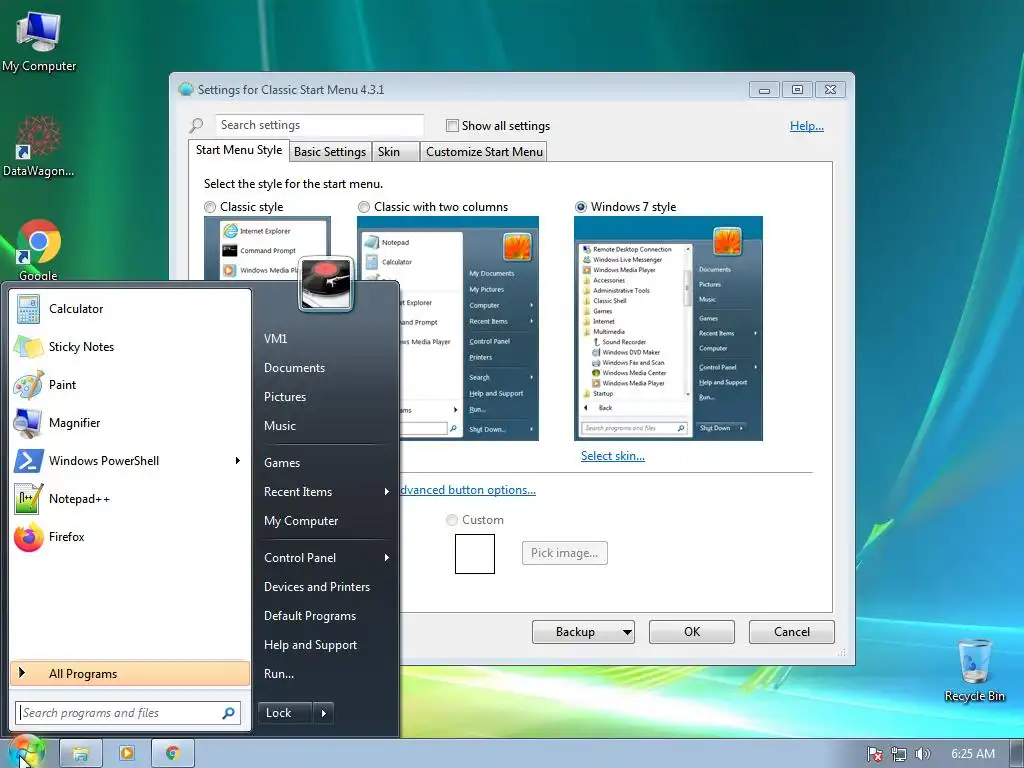Open Help and Support in start menu
The height and width of the screenshot is (768, 1024).
coord(327,645)
